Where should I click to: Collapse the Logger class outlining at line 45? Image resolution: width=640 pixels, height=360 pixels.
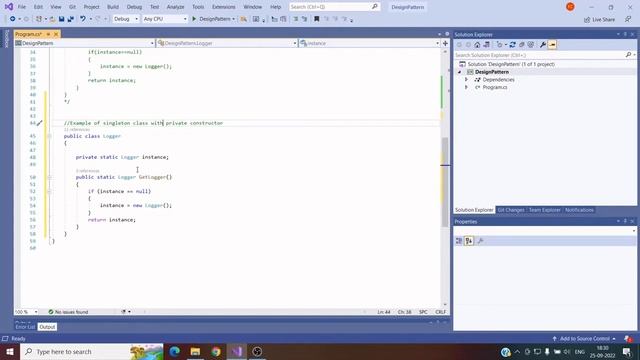click(49, 136)
